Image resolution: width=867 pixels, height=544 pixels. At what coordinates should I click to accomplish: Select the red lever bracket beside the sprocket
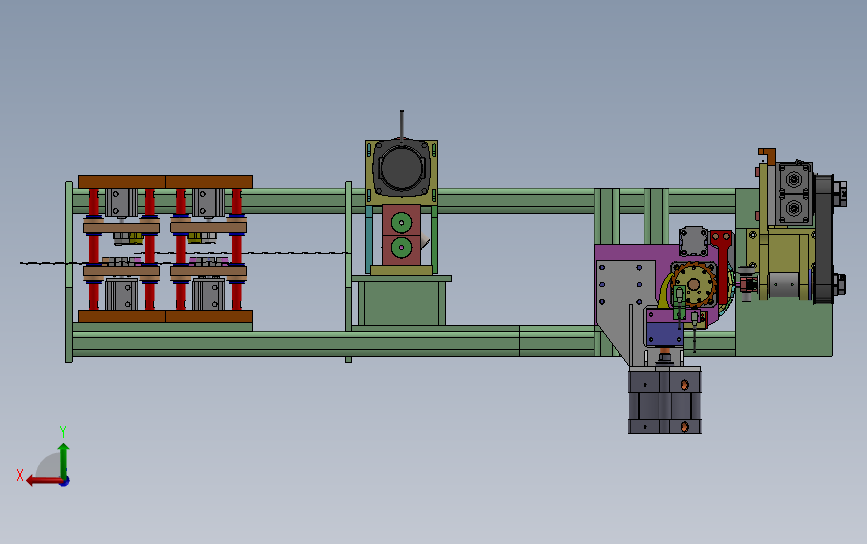tap(722, 267)
